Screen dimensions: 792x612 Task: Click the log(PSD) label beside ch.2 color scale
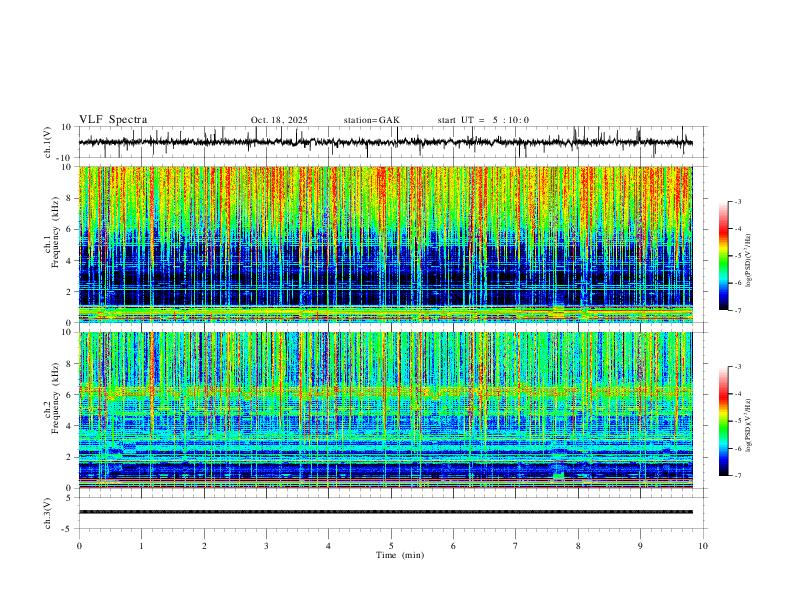748,425
